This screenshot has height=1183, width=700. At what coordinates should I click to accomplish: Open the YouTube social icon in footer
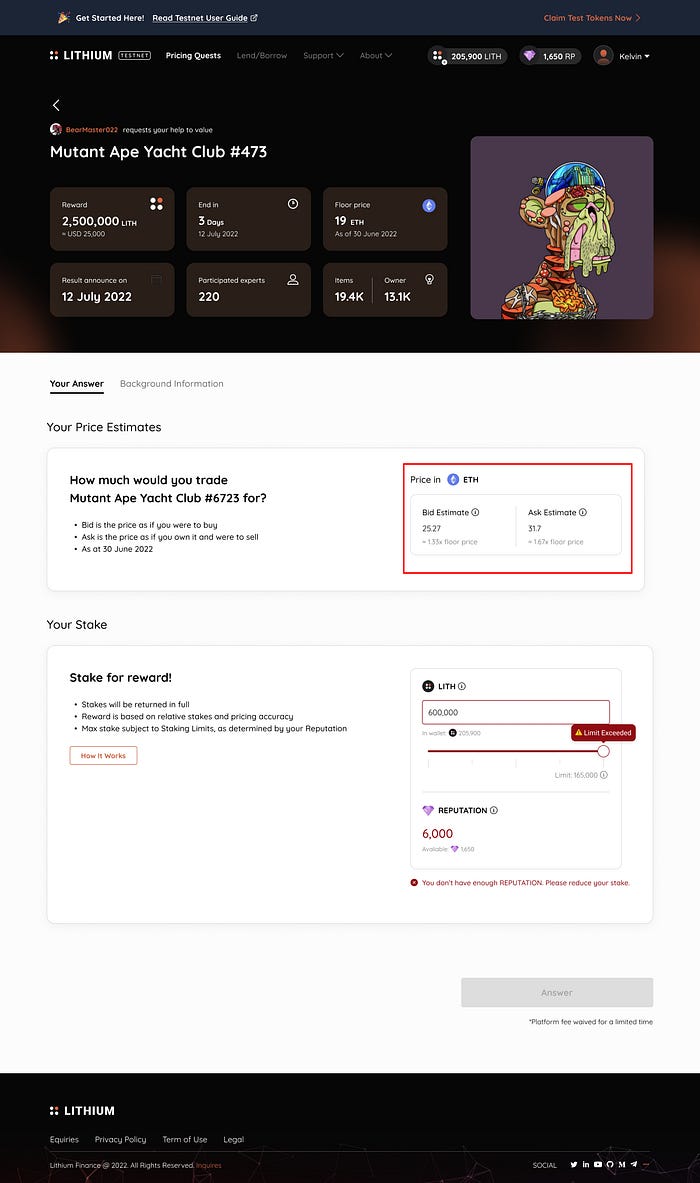click(597, 1164)
